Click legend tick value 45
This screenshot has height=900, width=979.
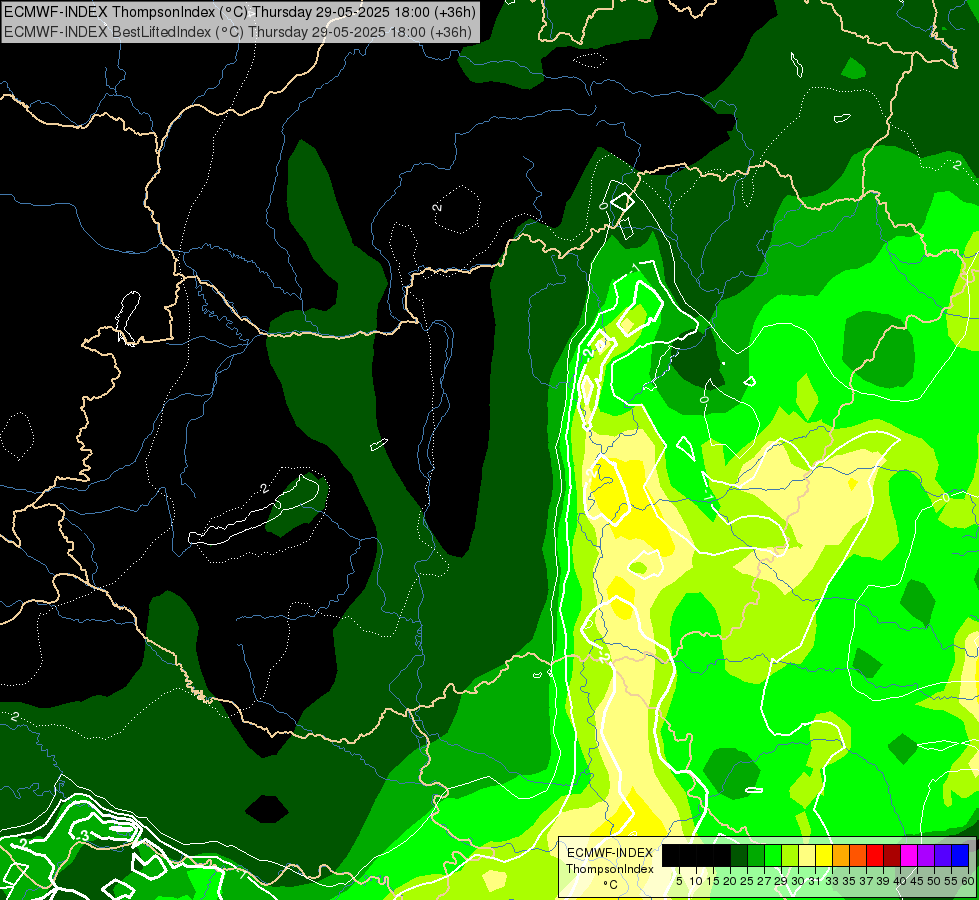point(917,881)
